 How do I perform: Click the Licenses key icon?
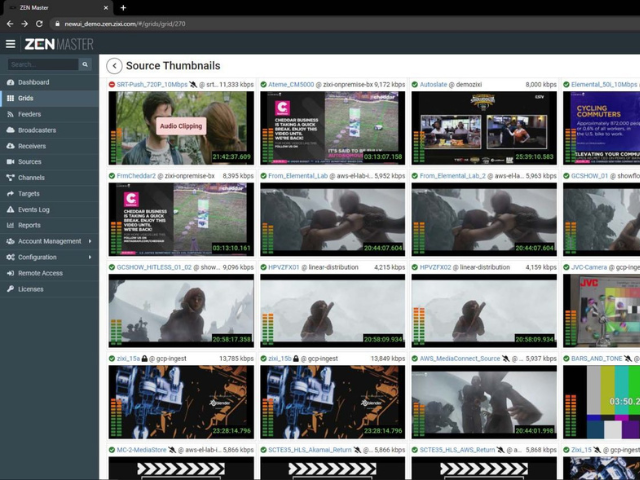[x=11, y=289]
